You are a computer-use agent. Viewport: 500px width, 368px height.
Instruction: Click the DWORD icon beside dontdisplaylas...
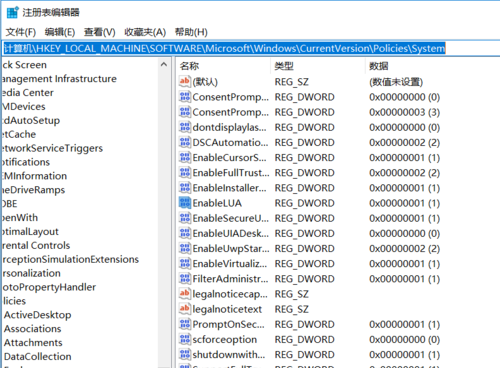185,127
